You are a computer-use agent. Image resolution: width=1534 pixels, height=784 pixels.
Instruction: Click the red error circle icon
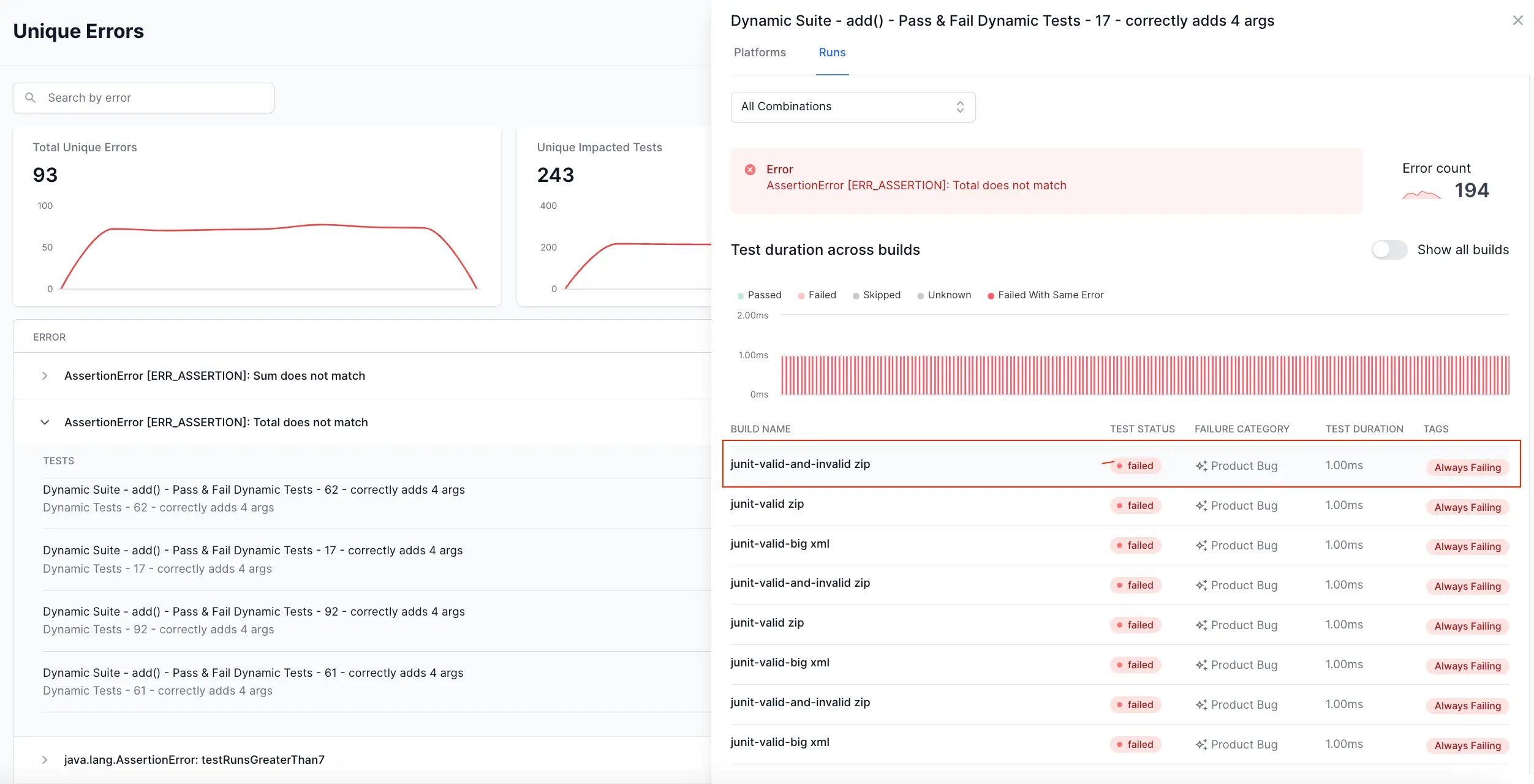pyautogui.click(x=750, y=170)
